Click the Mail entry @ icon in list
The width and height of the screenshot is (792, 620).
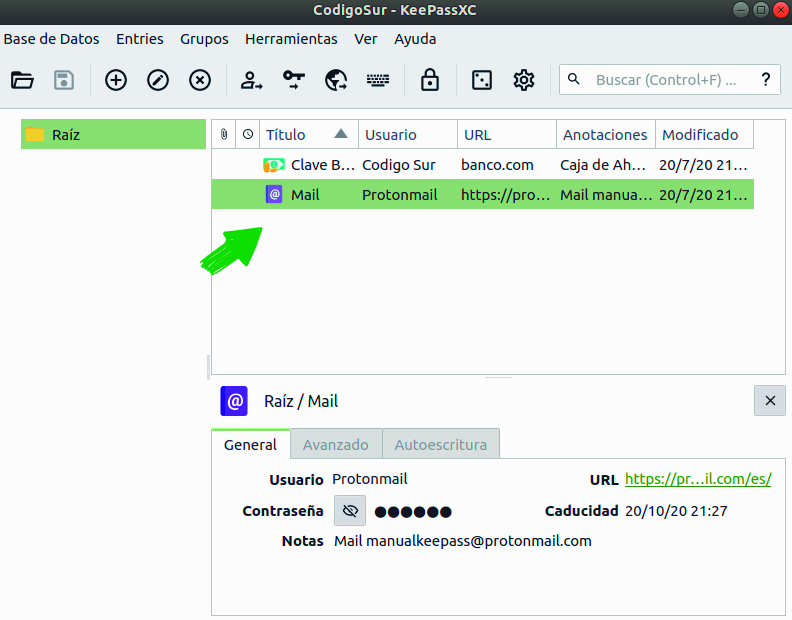tap(274, 194)
